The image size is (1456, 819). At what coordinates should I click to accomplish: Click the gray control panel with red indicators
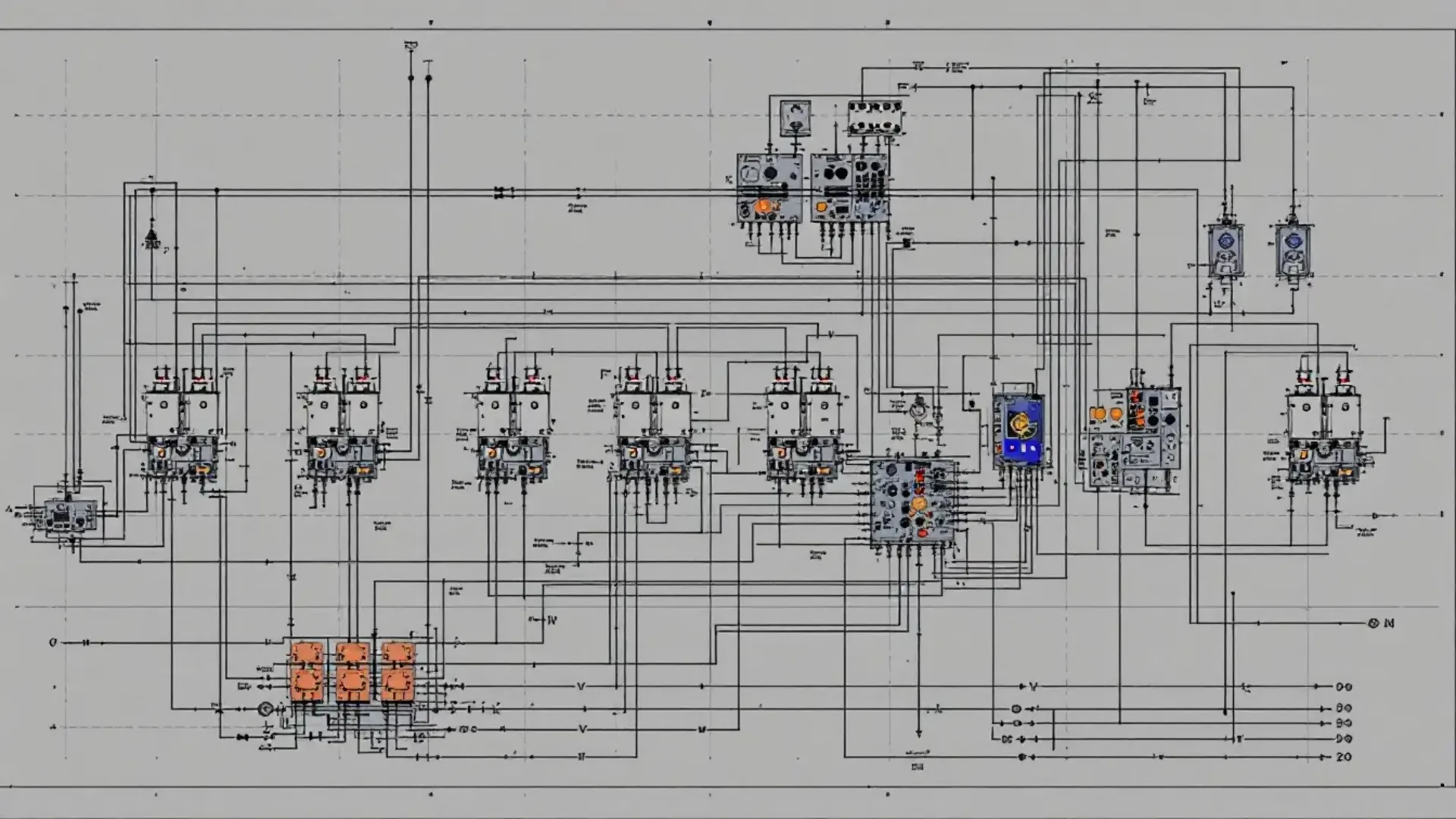pyautogui.click(x=912, y=503)
